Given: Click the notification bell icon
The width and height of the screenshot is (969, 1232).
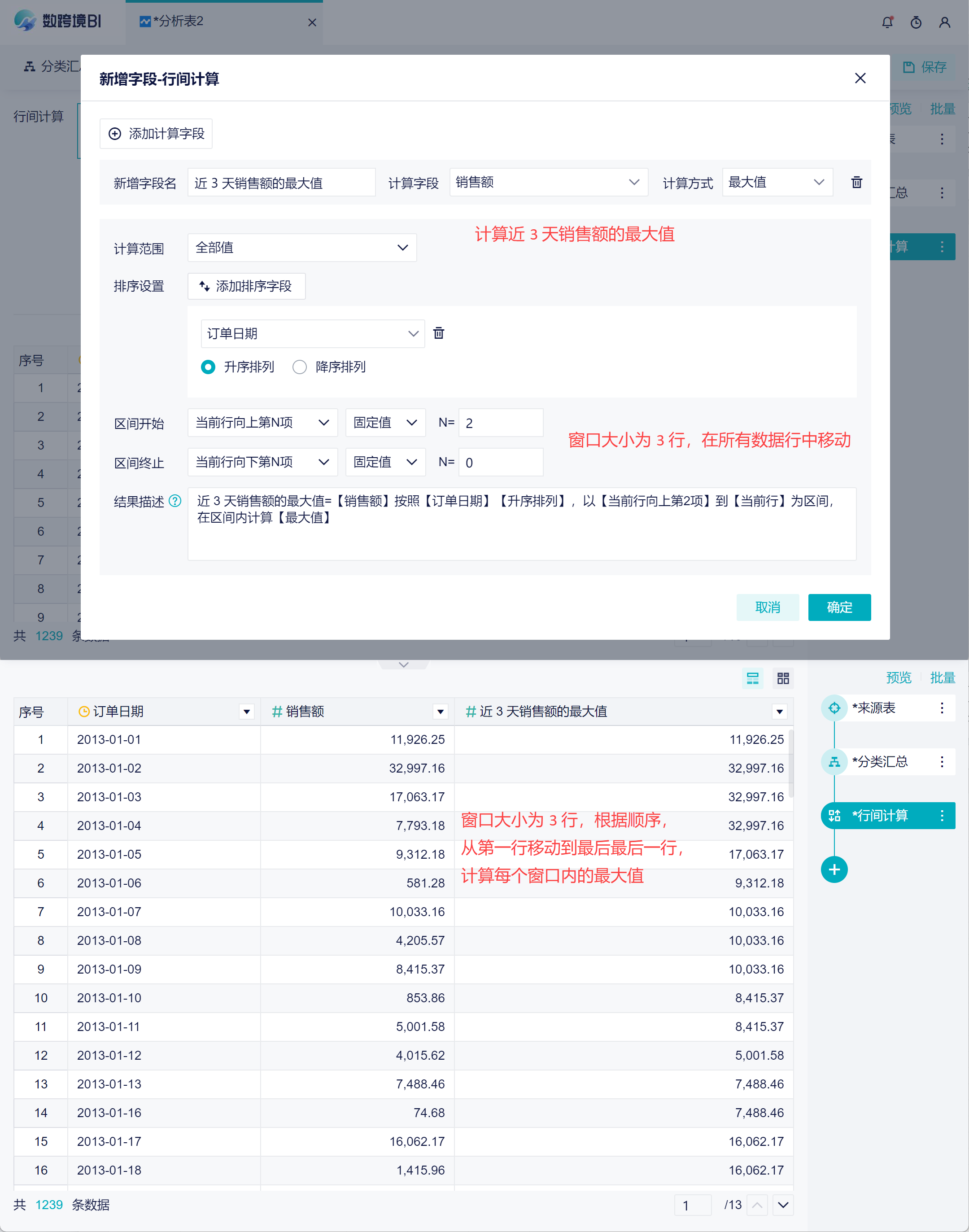Looking at the screenshot, I should pyautogui.click(x=887, y=22).
